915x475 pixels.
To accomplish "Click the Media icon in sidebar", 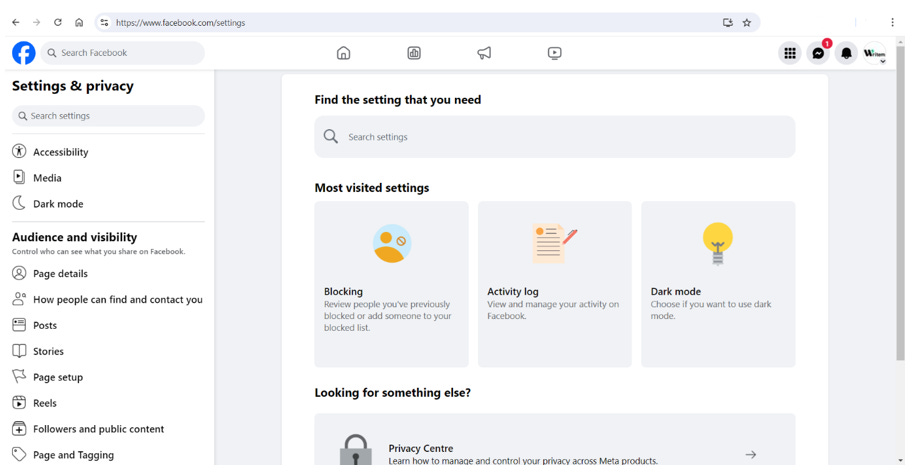I will [x=19, y=177].
